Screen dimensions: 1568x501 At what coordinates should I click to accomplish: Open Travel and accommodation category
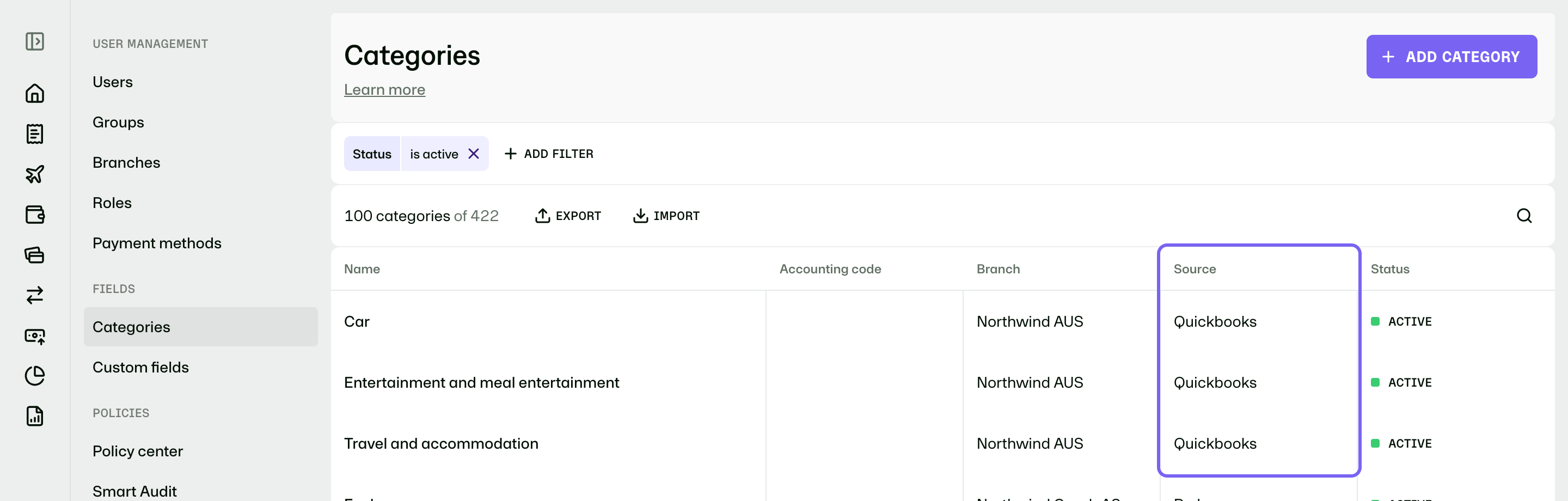440,443
